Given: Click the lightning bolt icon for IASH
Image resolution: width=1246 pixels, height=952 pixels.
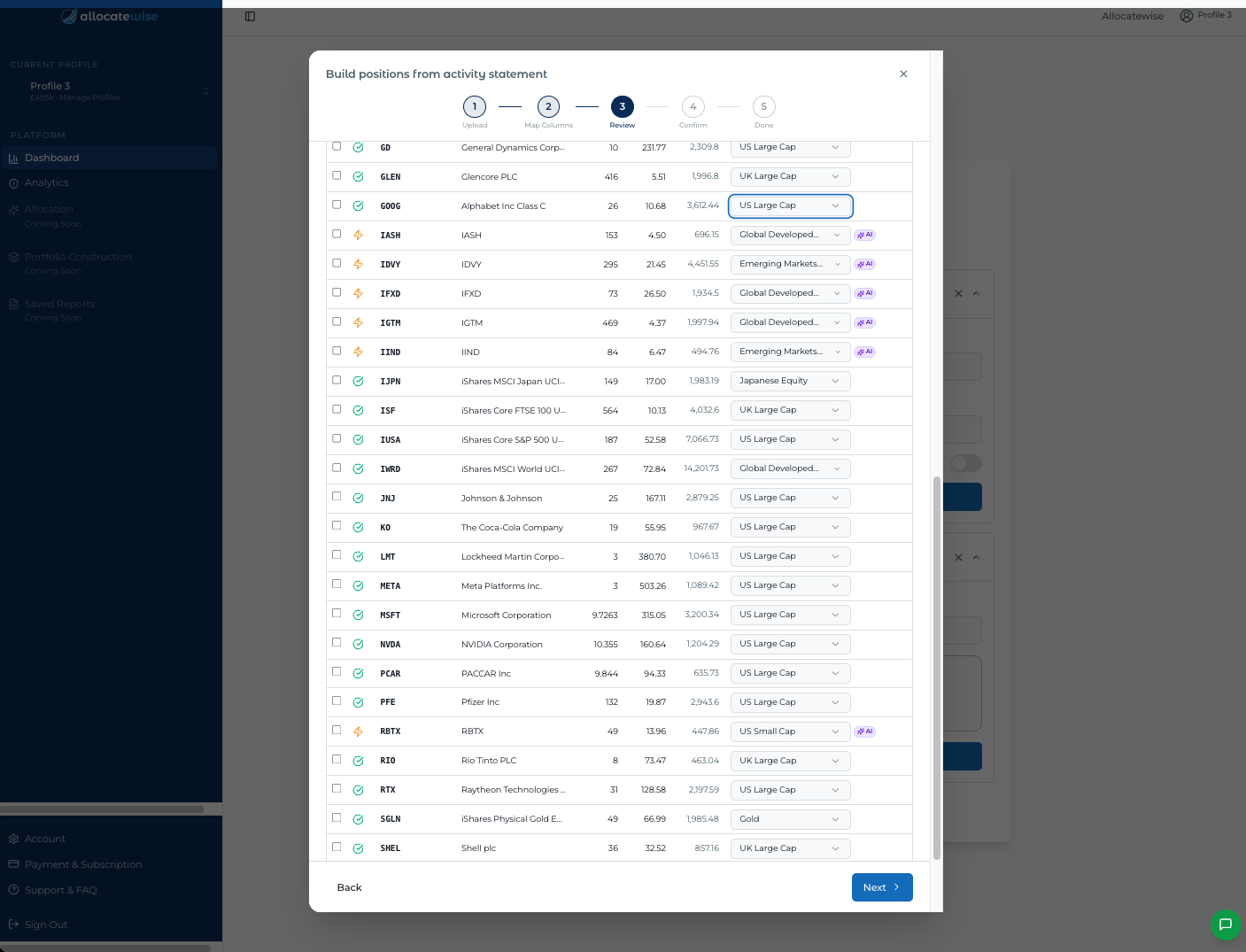Looking at the screenshot, I should click(x=358, y=236).
